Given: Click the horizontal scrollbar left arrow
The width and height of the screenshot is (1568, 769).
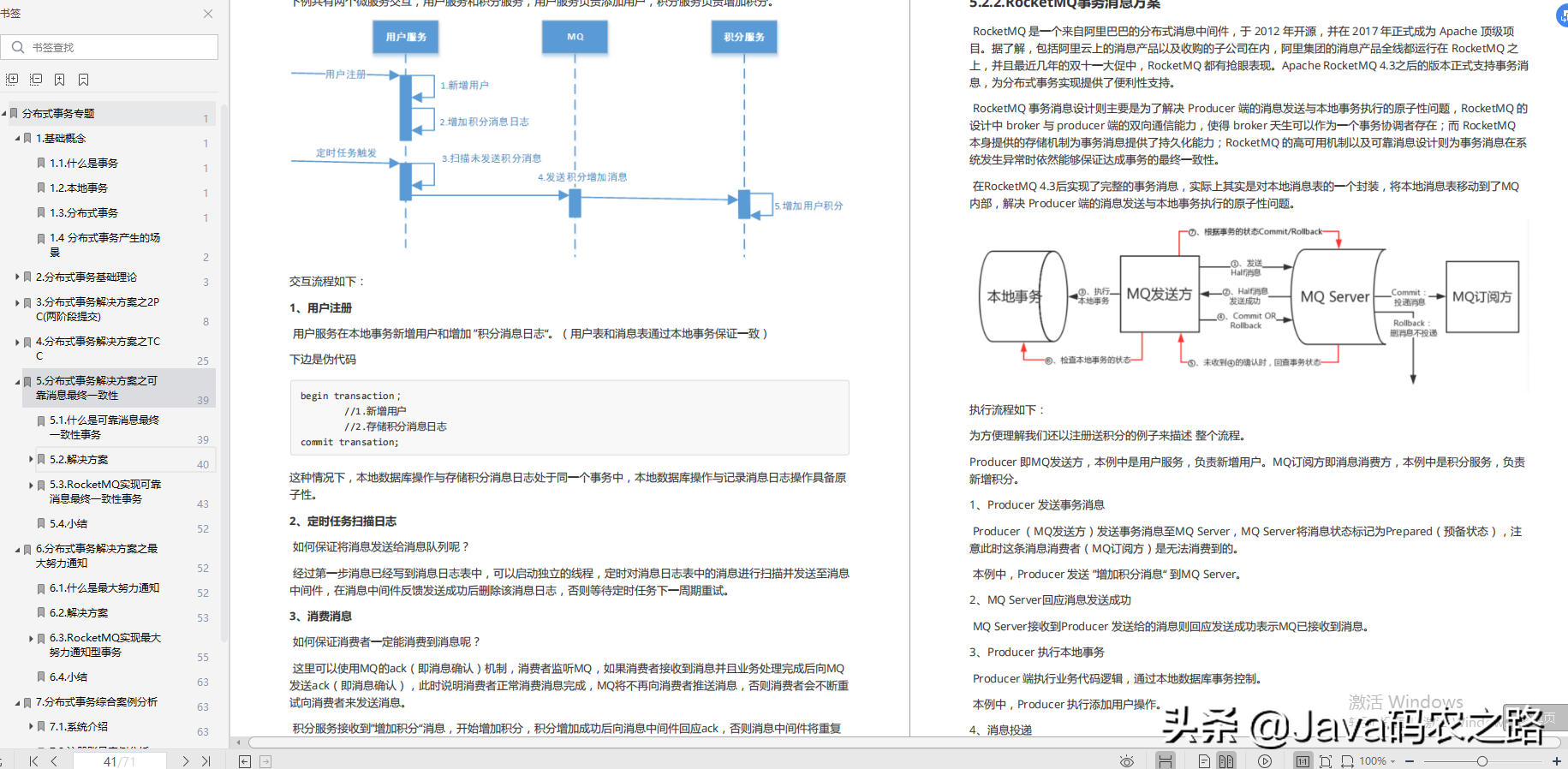Looking at the screenshot, I should point(239,742).
